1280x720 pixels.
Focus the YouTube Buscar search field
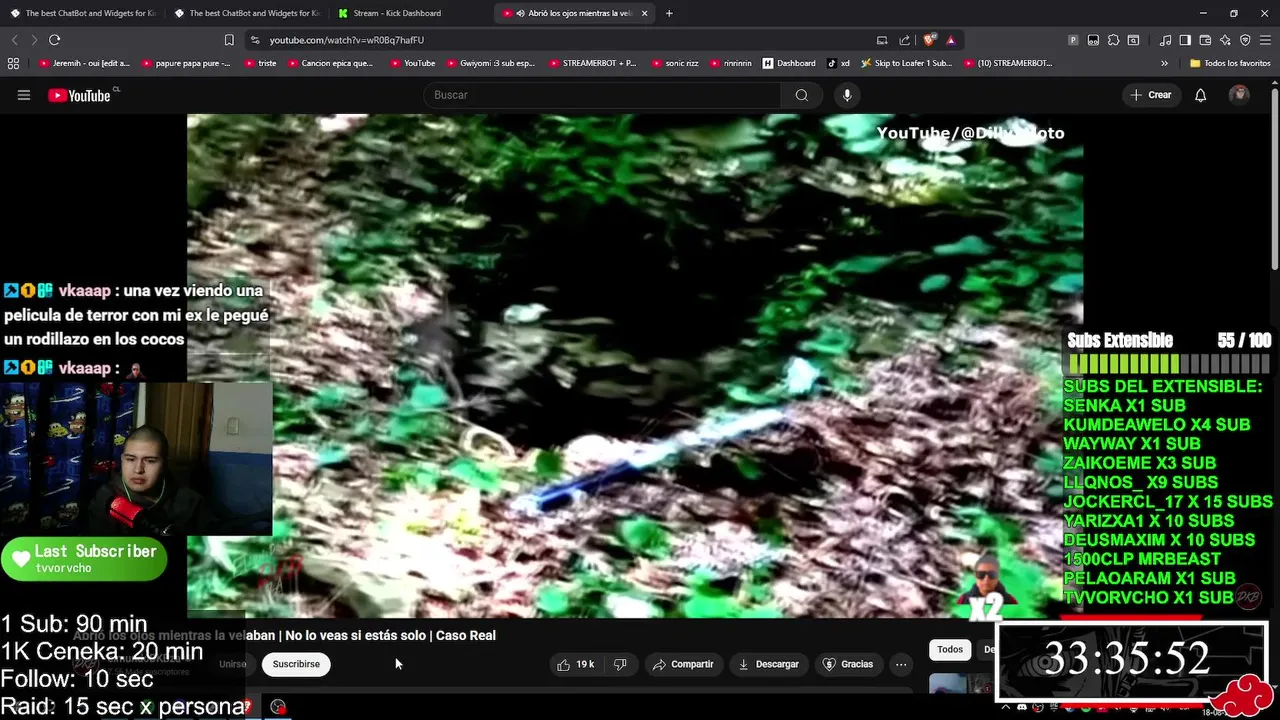(602, 95)
